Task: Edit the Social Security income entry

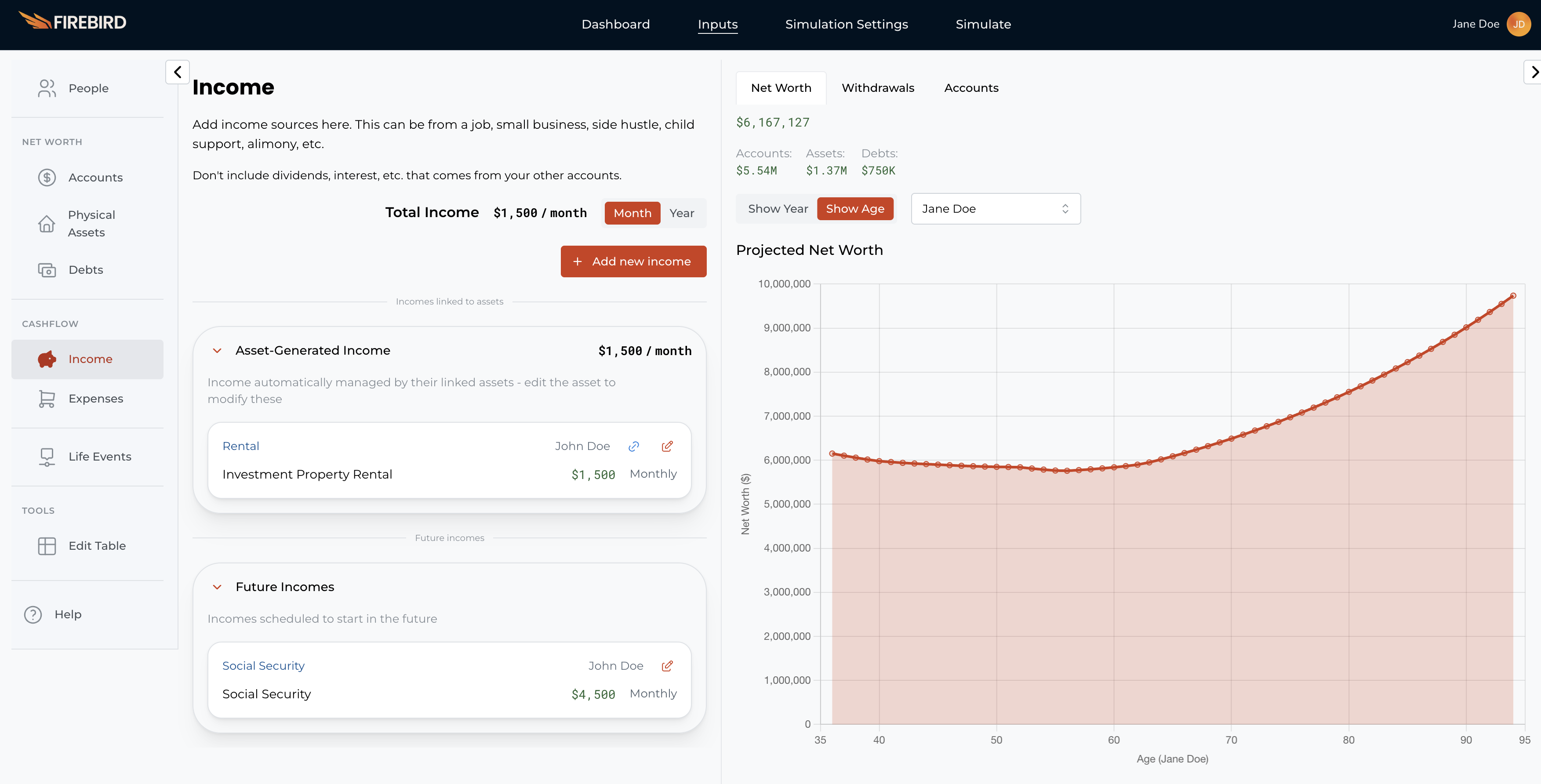Action: coord(667,666)
